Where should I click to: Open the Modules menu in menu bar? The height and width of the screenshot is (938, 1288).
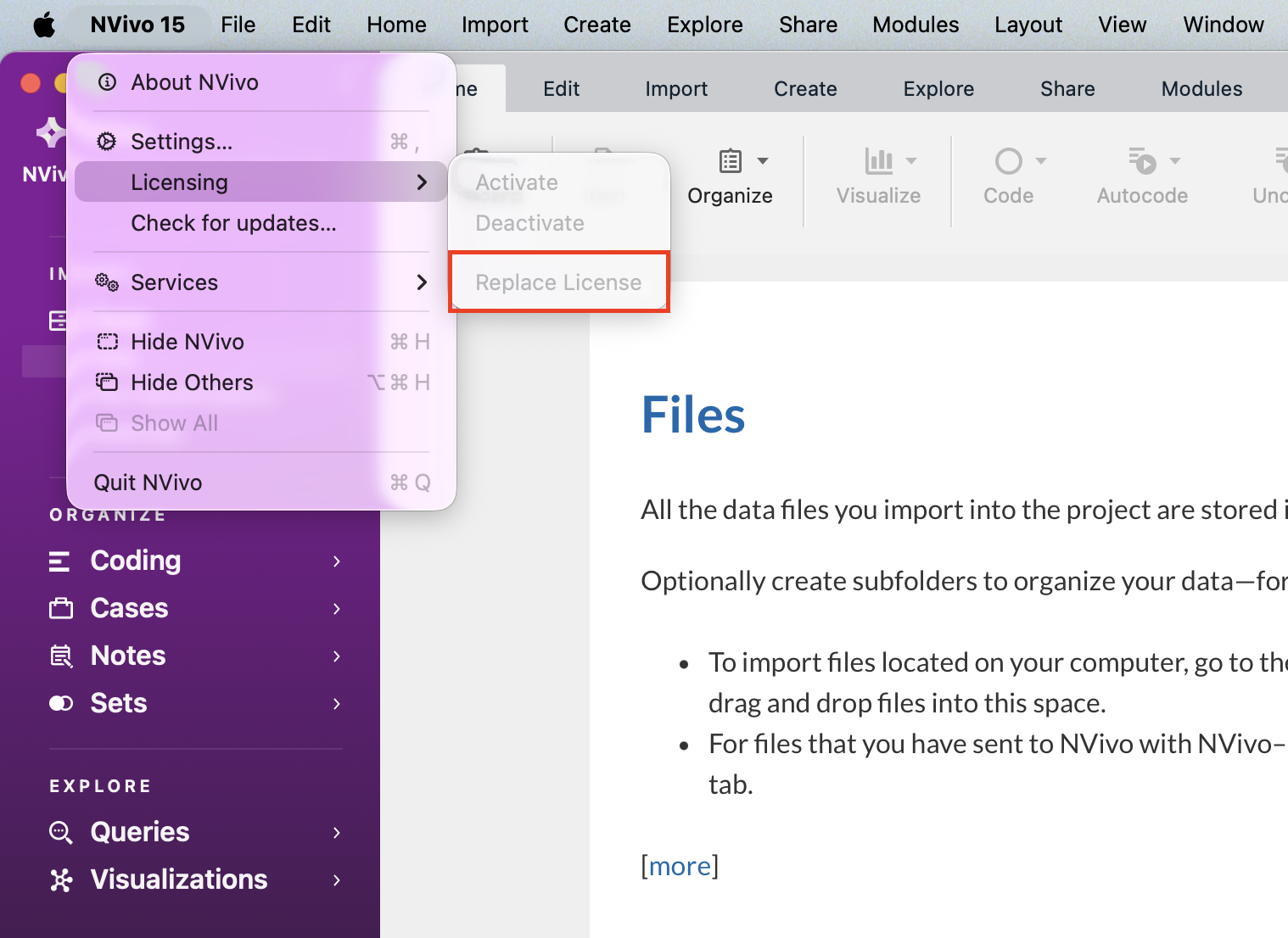tap(916, 25)
